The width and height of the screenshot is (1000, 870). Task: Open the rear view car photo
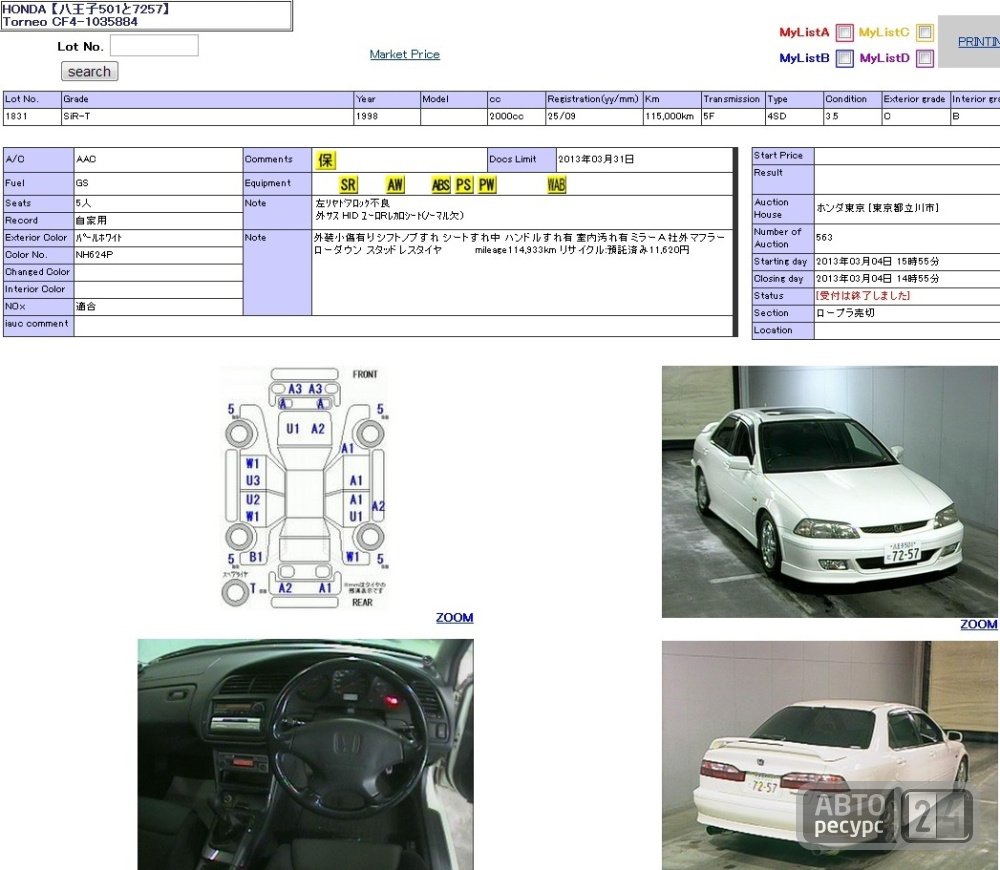coord(829,756)
